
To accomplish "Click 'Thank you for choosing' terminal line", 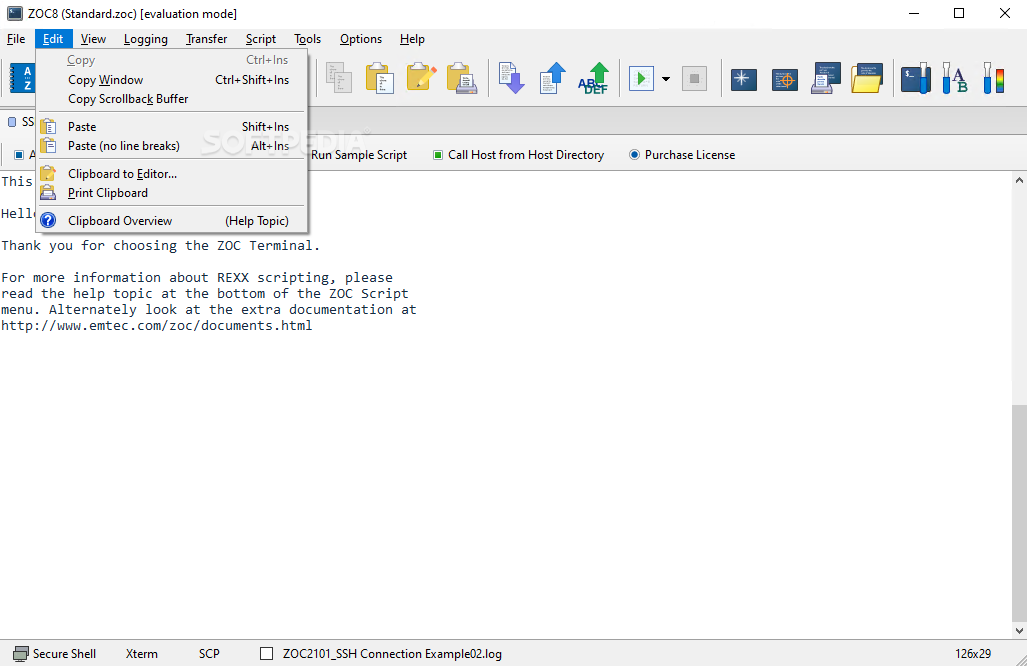I will tap(160, 246).
